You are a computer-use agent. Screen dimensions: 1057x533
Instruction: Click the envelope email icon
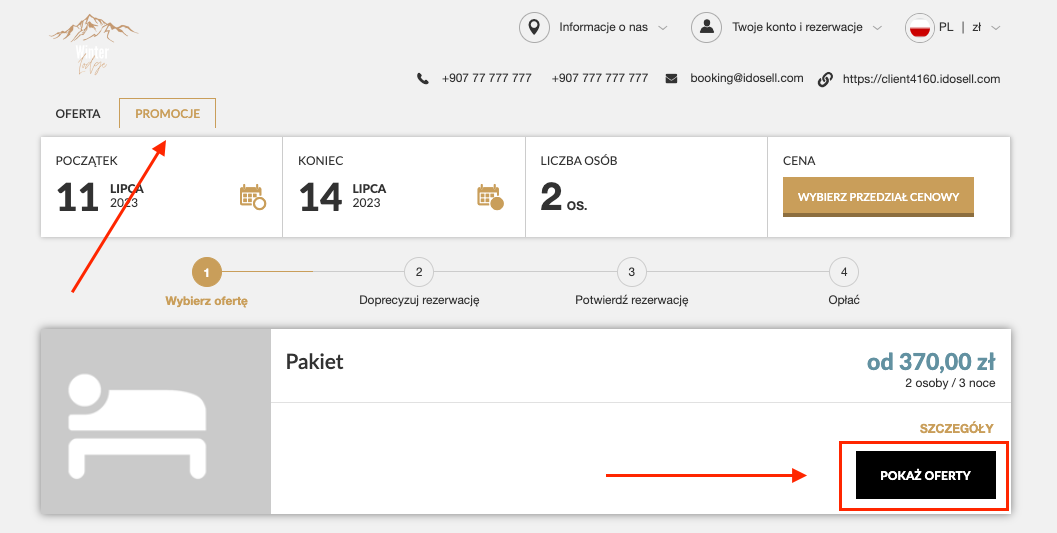[671, 79]
